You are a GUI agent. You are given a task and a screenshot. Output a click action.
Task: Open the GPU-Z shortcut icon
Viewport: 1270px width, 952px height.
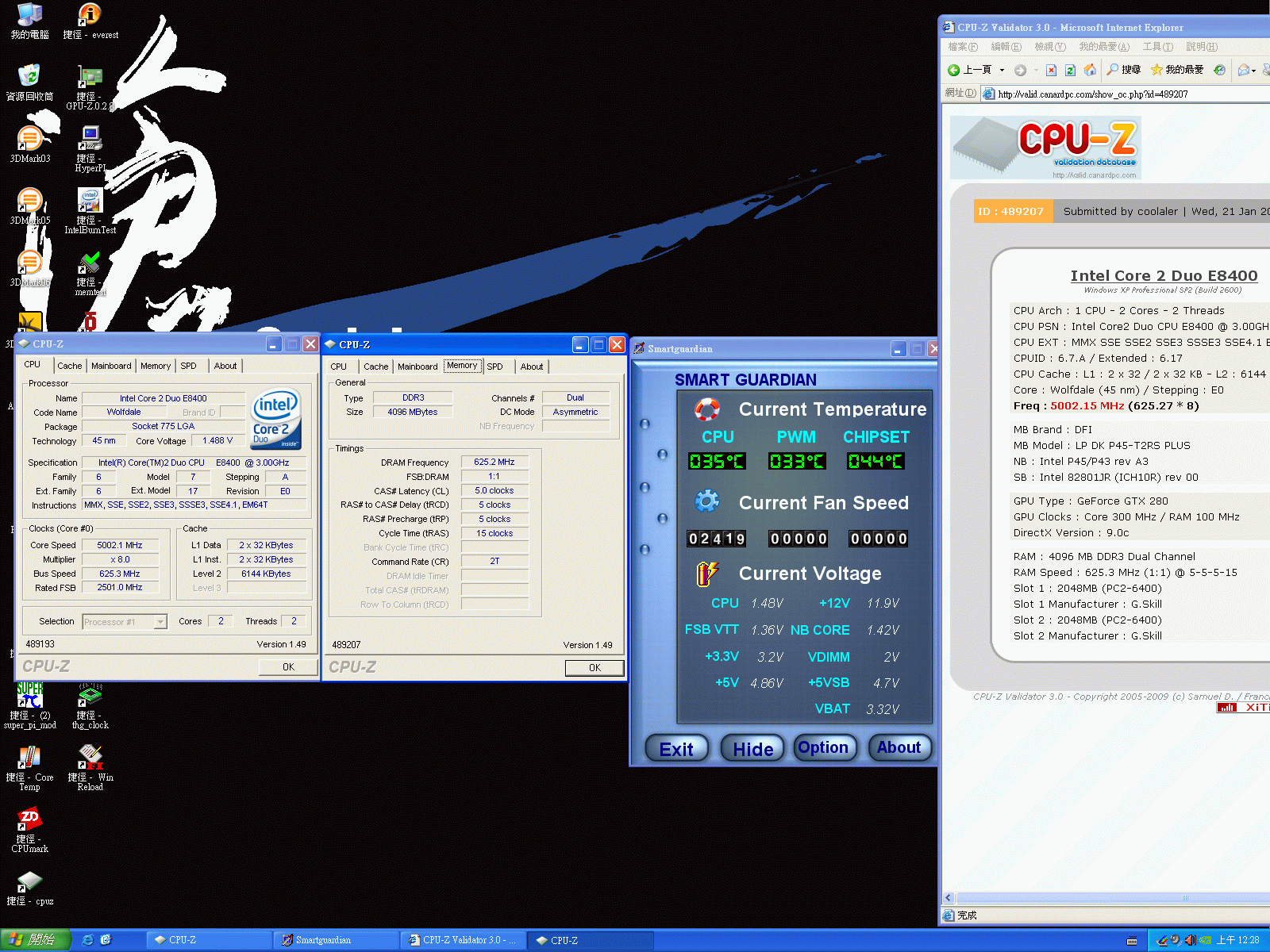(90, 87)
